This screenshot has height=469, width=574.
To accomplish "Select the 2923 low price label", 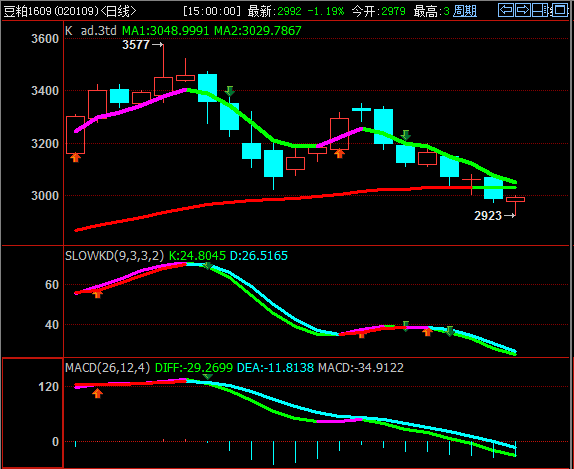I will pyautogui.click(x=488, y=216).
